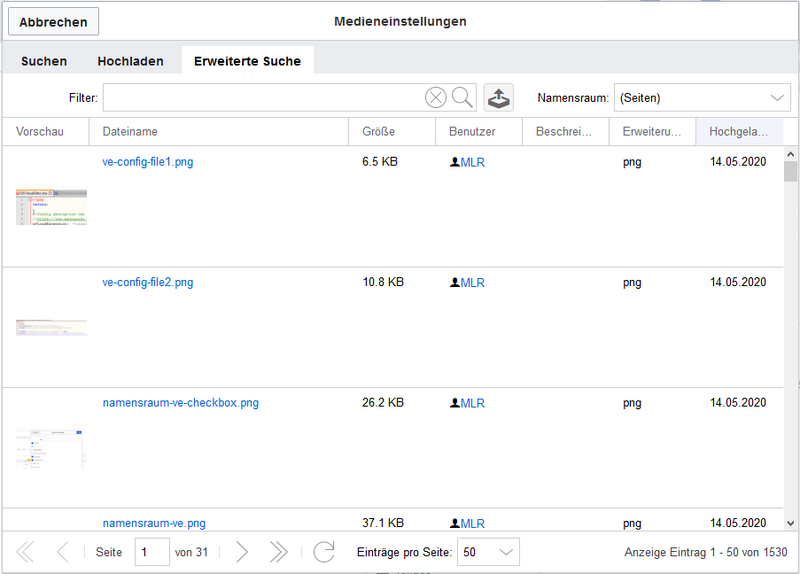Go to the first page using double-left arrows
Viewport: 800px width, 574px height.
point(25,552)
